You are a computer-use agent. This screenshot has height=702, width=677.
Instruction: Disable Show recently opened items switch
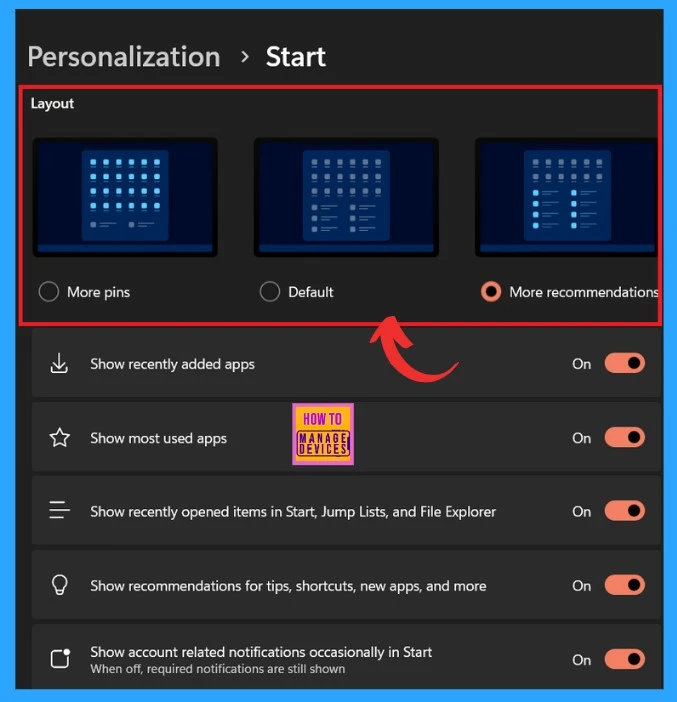coord(625,511)
